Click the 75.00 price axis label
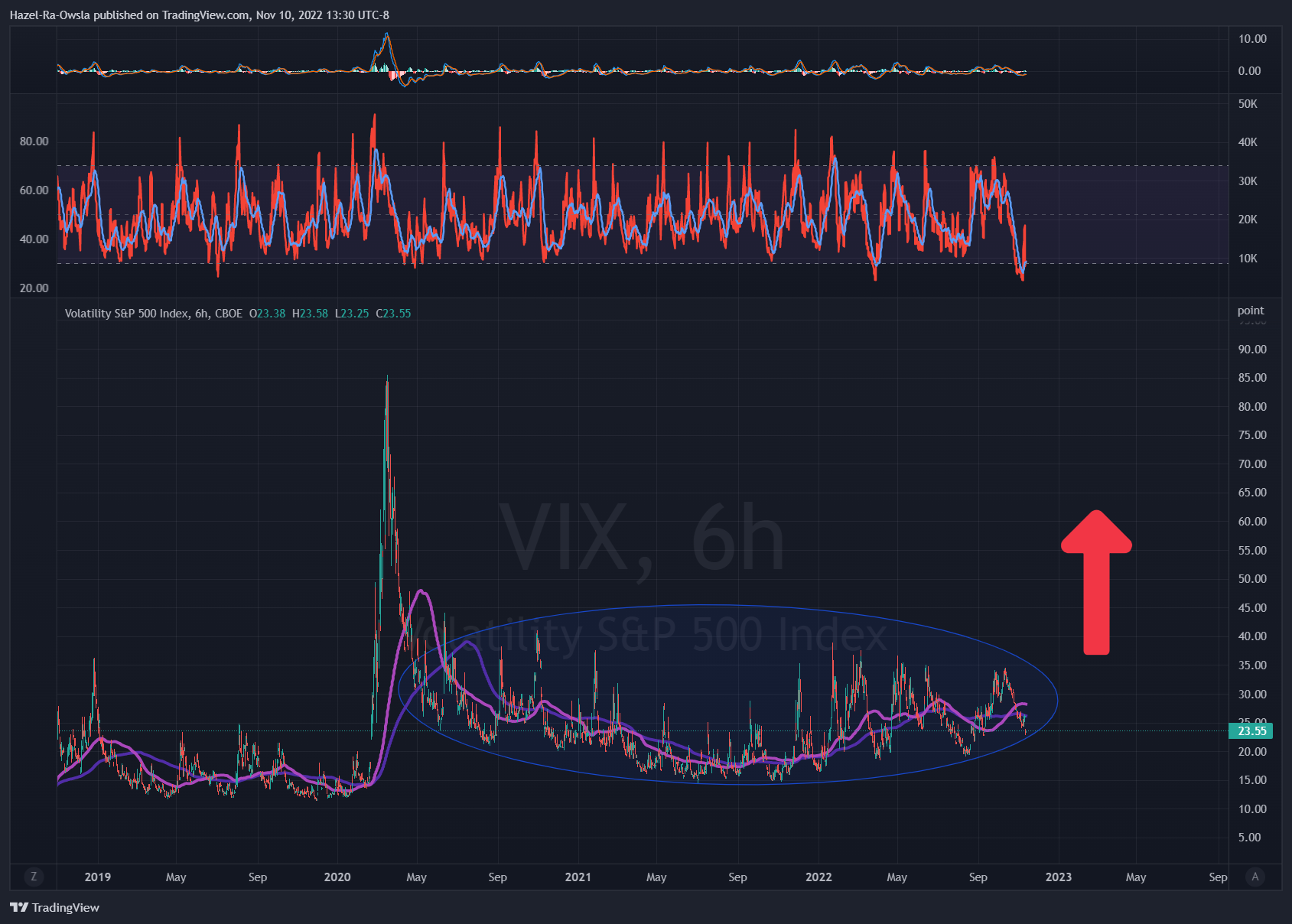 1252,434
